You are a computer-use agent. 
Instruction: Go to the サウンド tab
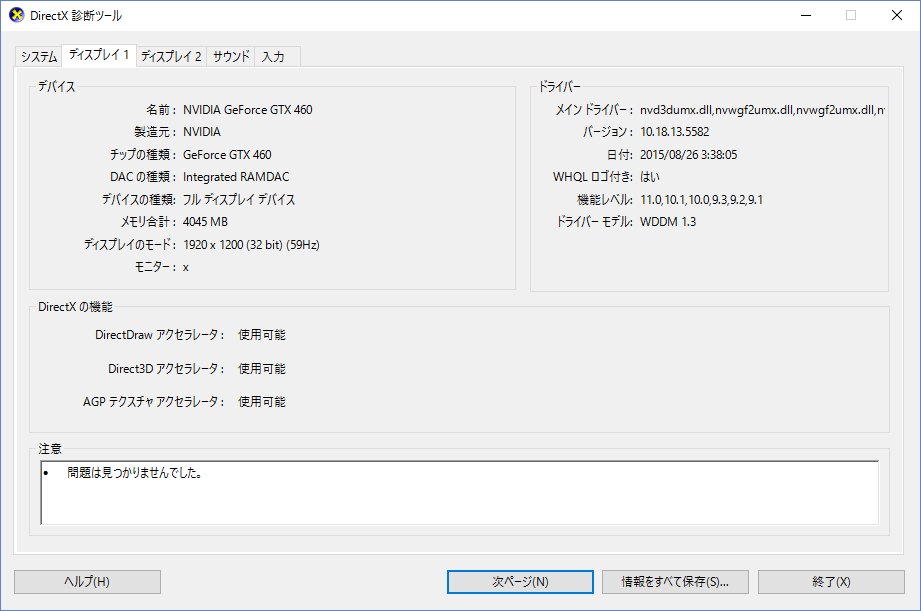tap(231, 56)
